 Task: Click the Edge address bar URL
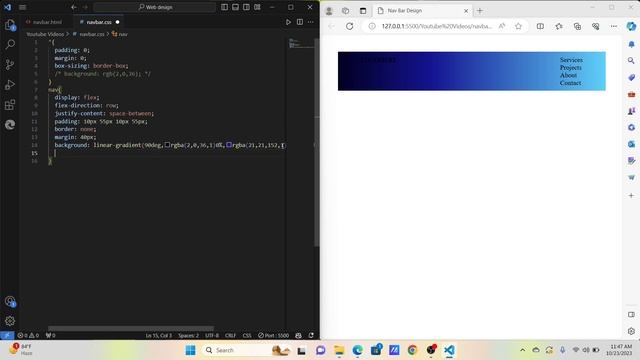pos(436,26)
